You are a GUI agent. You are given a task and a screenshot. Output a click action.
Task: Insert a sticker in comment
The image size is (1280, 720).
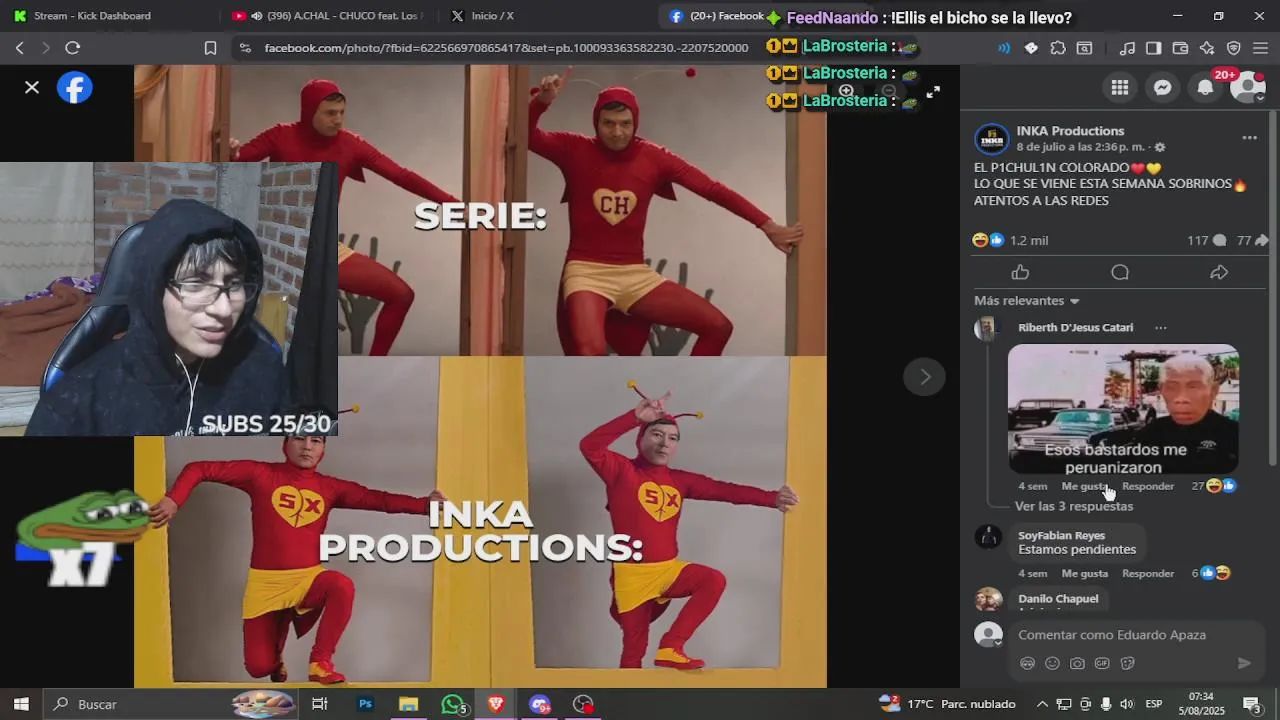[x=1128, y=663]
